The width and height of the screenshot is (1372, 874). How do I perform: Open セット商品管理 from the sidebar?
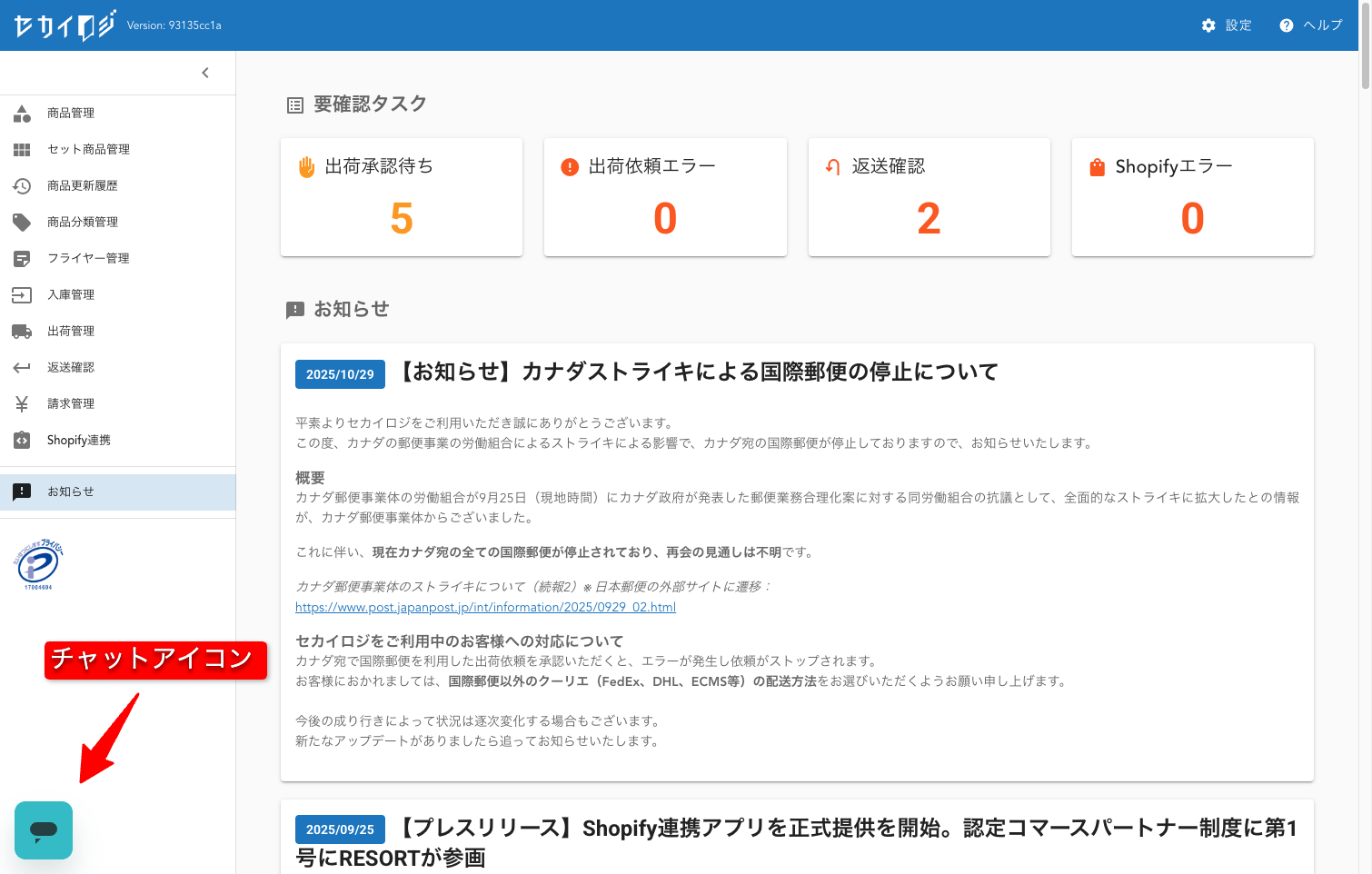pos(88,150)
